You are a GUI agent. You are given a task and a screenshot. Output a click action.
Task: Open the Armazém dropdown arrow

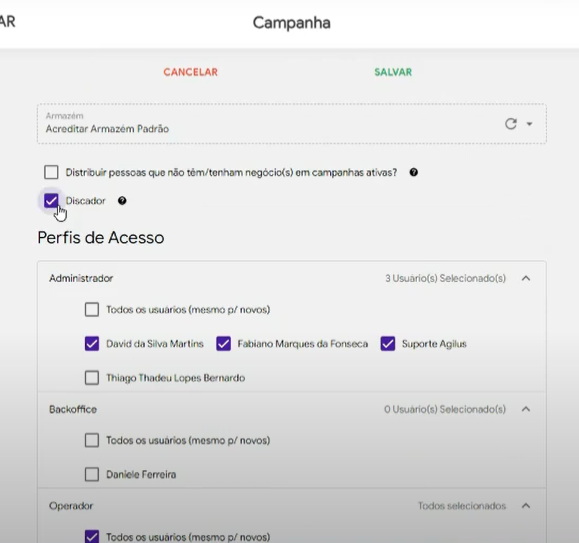[x=529, y=124]
